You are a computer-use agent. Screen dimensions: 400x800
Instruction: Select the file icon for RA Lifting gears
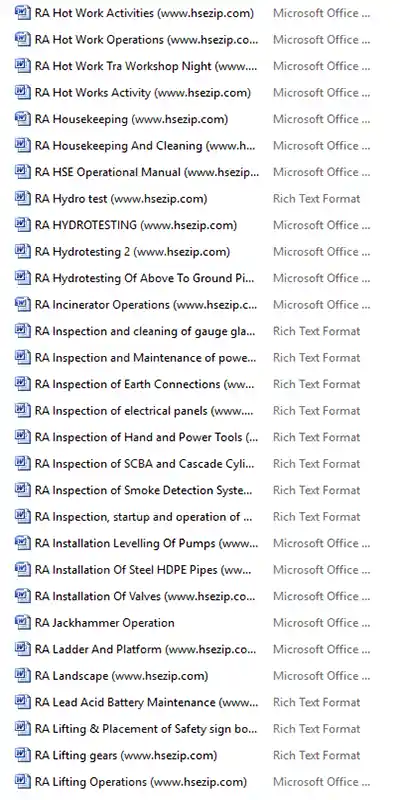click(23, 755)
